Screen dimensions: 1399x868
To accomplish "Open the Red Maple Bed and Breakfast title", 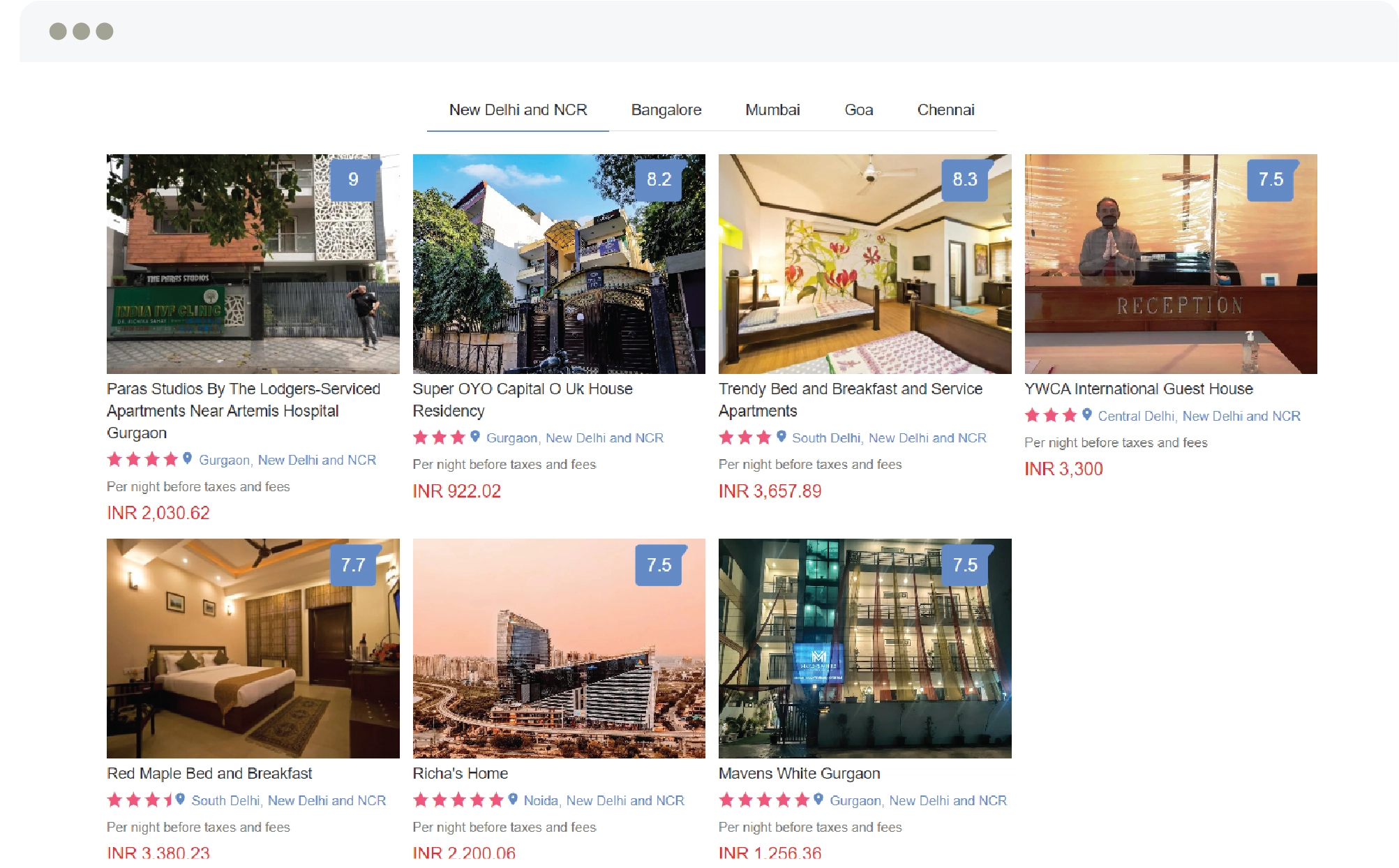I will pos(209,773).
